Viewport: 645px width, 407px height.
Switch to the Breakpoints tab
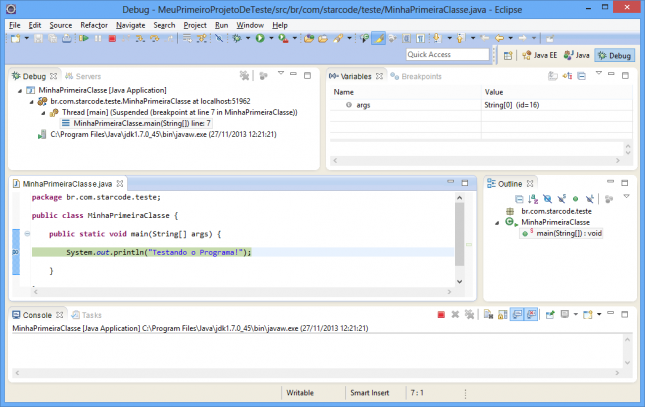pyautogui.click(x=416, y=76)
